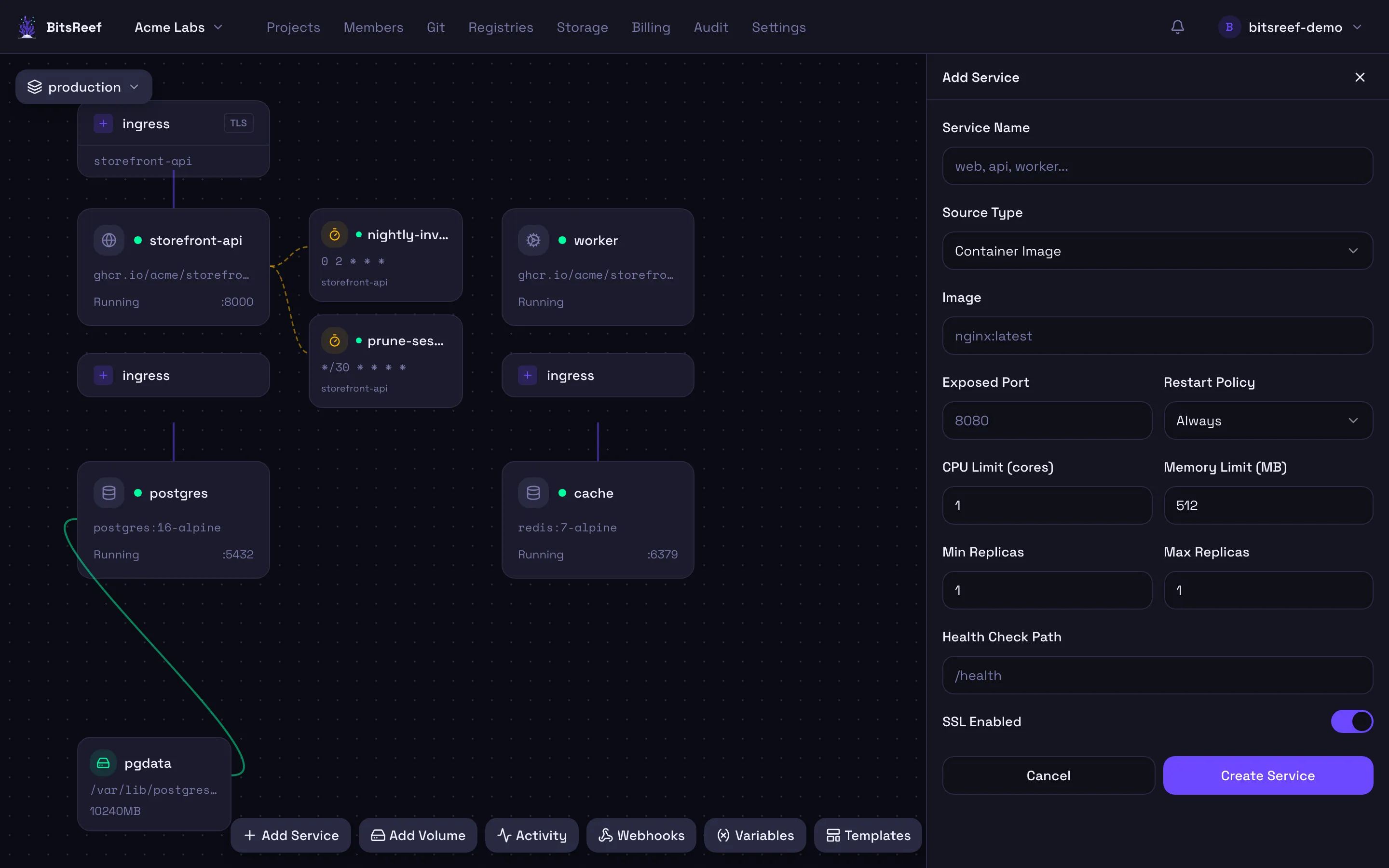Click the plus icon on ingress below worker
The image size is (1389, 868).
528,376
